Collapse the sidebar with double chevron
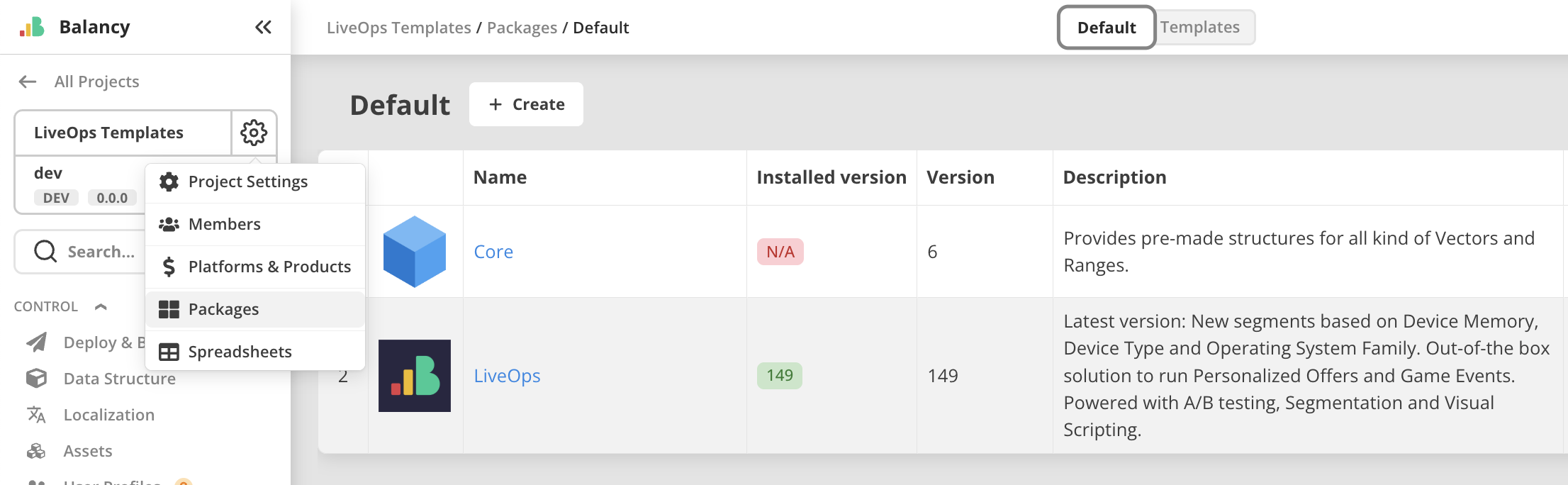1568x485 pixels. click(263, 28)
